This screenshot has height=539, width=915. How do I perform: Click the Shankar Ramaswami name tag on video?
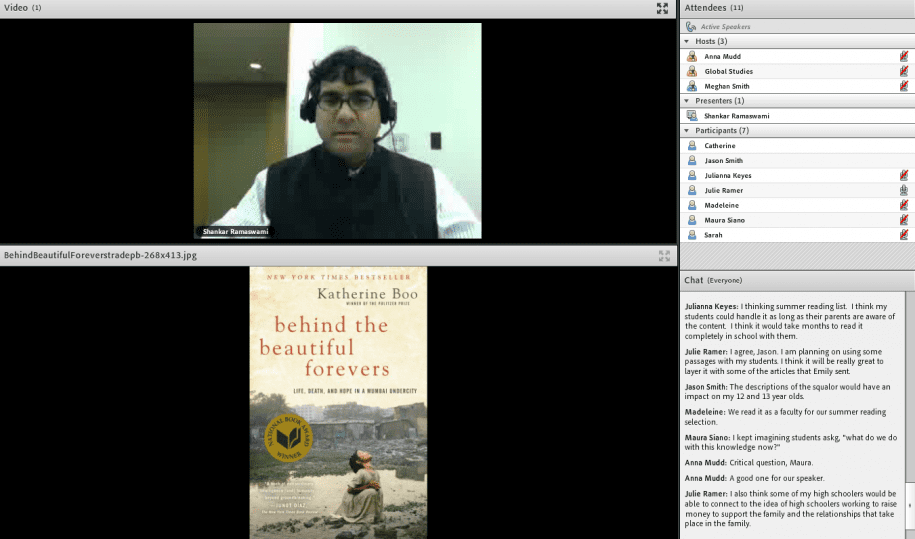[x=235, y=232]
